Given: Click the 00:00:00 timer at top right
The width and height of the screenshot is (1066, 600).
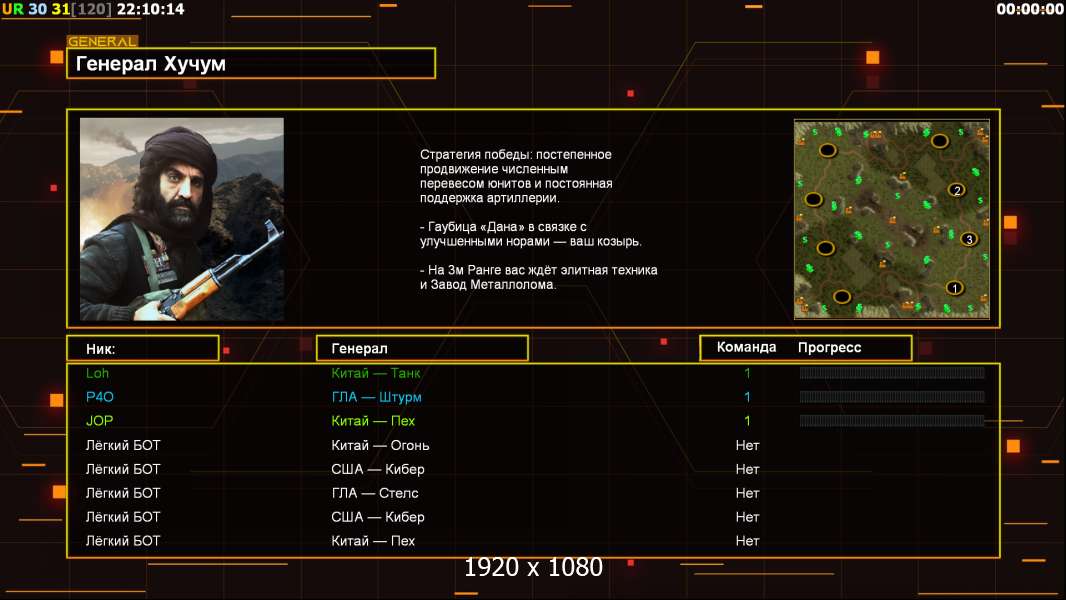Looking at the screenshot, I should tap(1029, 9).
